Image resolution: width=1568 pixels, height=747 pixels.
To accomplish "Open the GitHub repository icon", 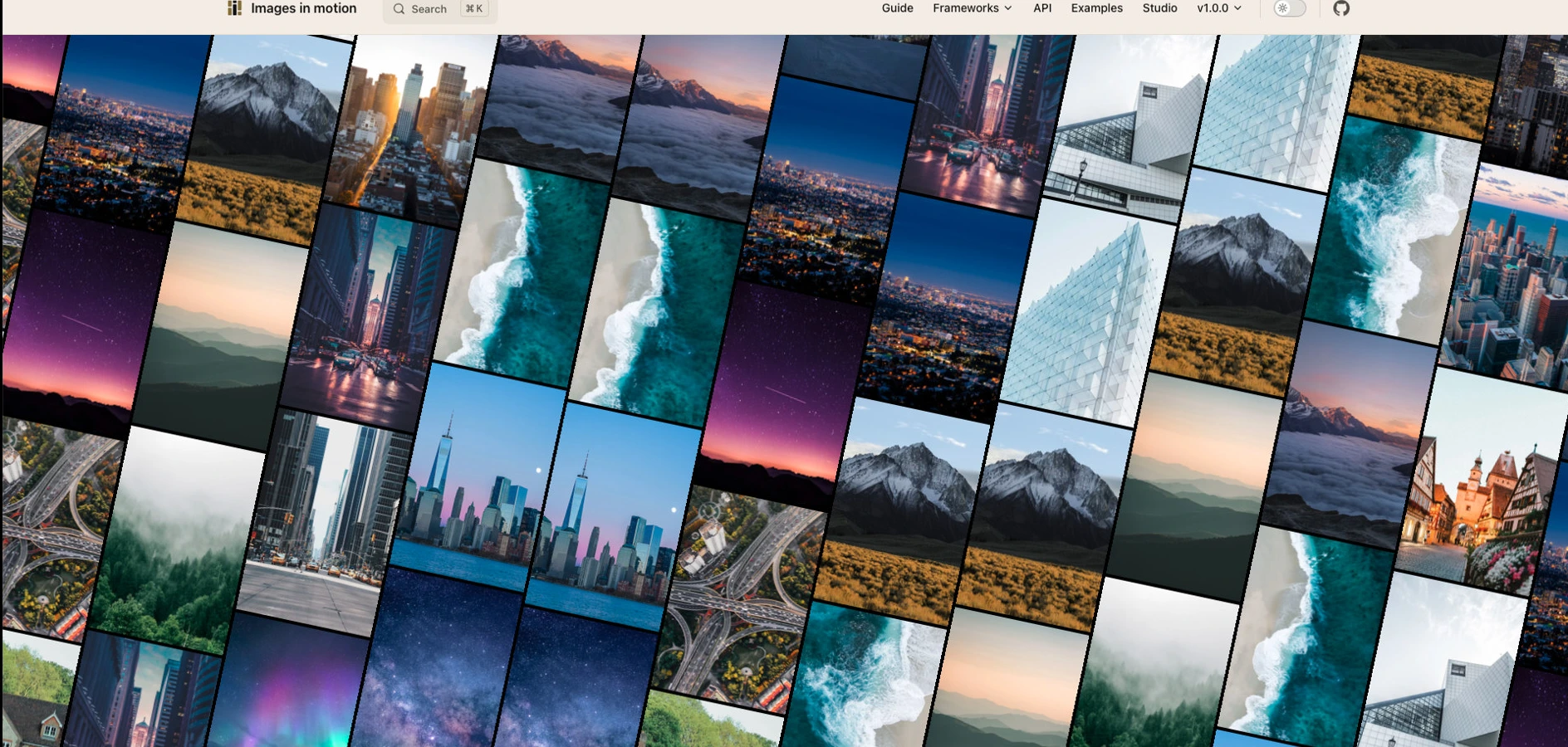I will [1341, 8].
